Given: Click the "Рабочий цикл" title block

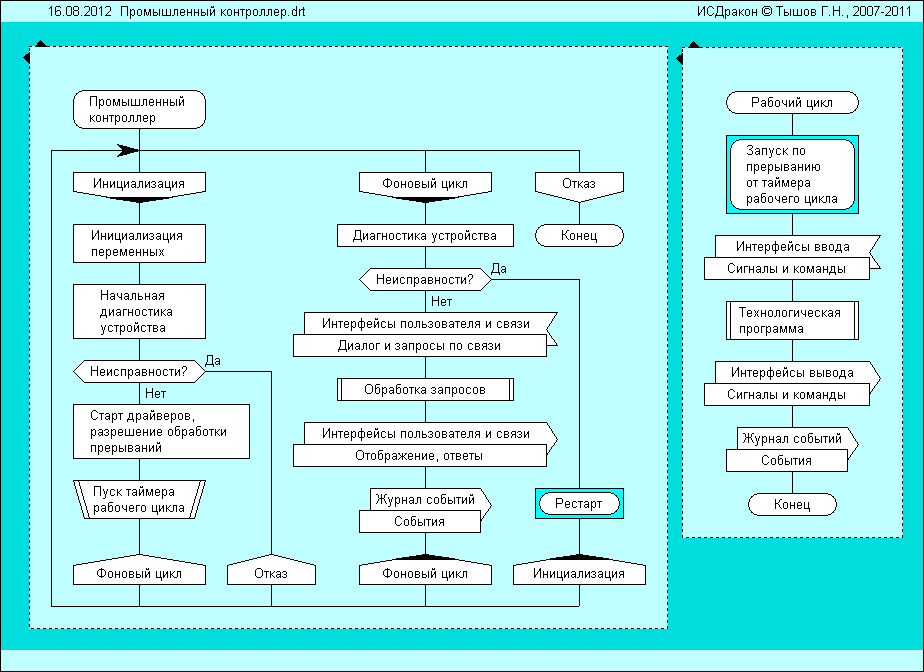Looking at the screenshot, I should 790,102.
